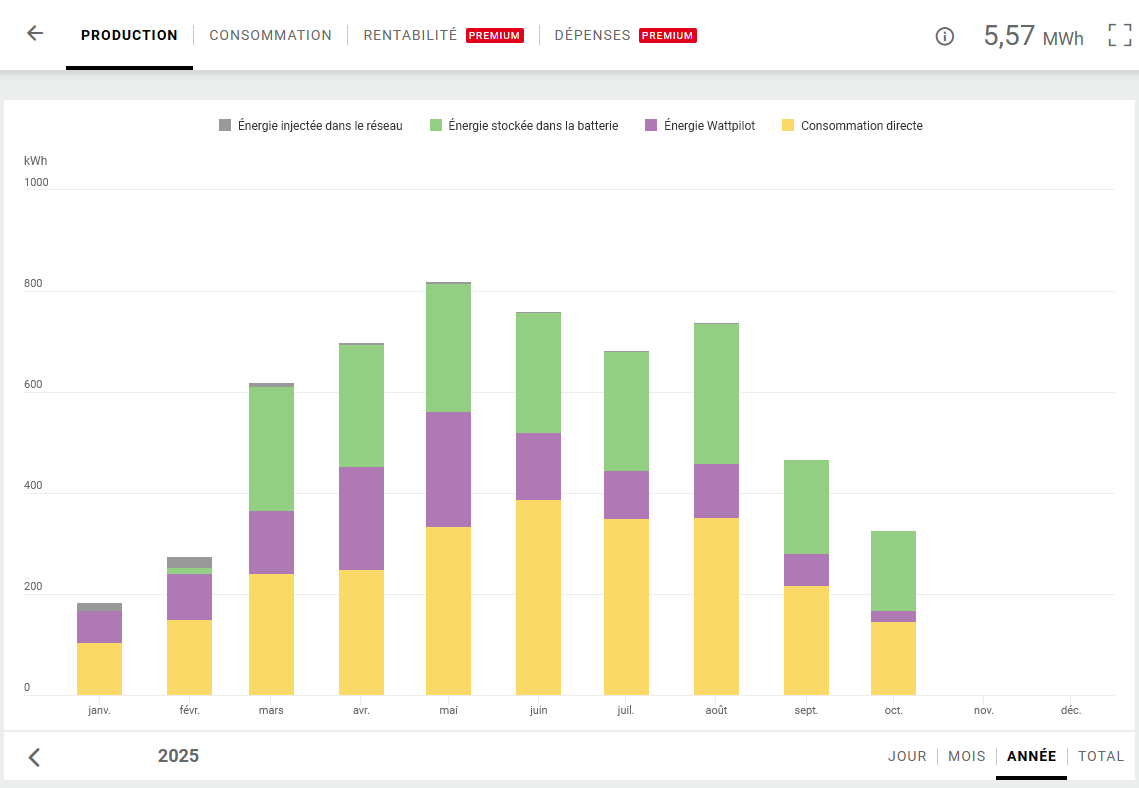Click the back arrow icon at top left
Viewport: 1139px width, 788px height.
pos(35,34)
